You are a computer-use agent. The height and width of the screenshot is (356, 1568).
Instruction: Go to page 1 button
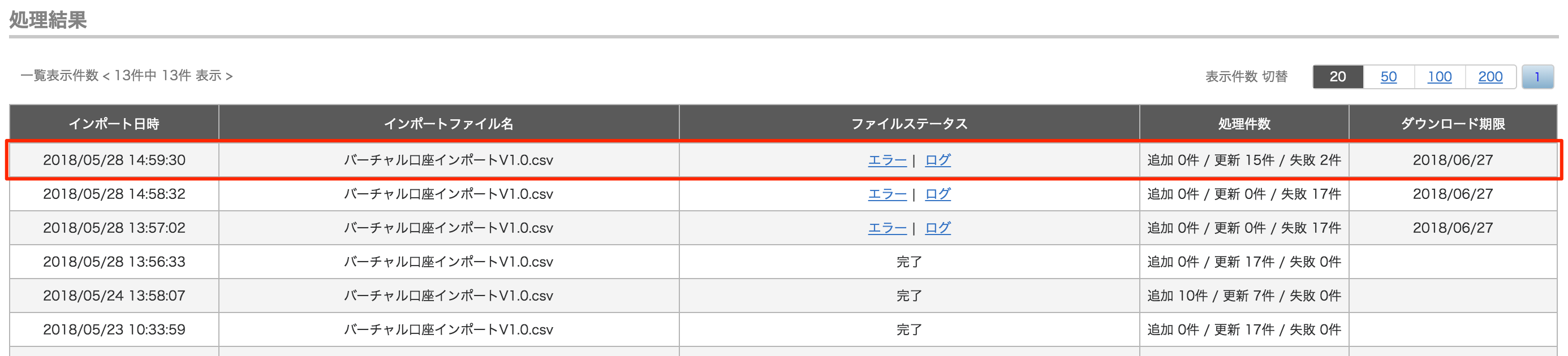[1537, 77]
